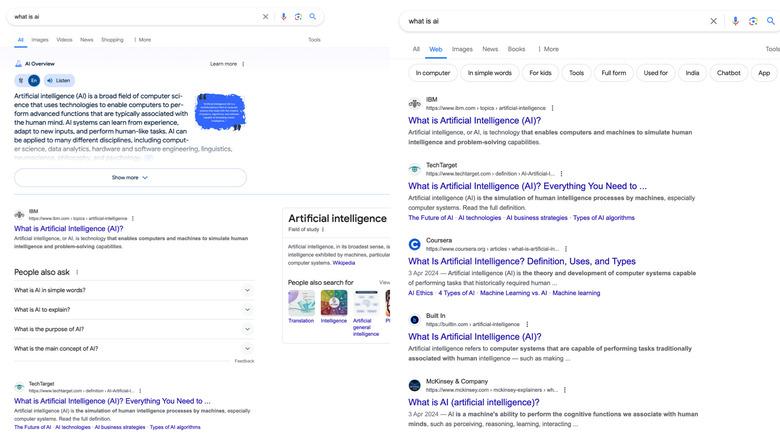Click Learn more in AI Overview
Viewport: 780px width, 438px height.
tap(223, 64)
